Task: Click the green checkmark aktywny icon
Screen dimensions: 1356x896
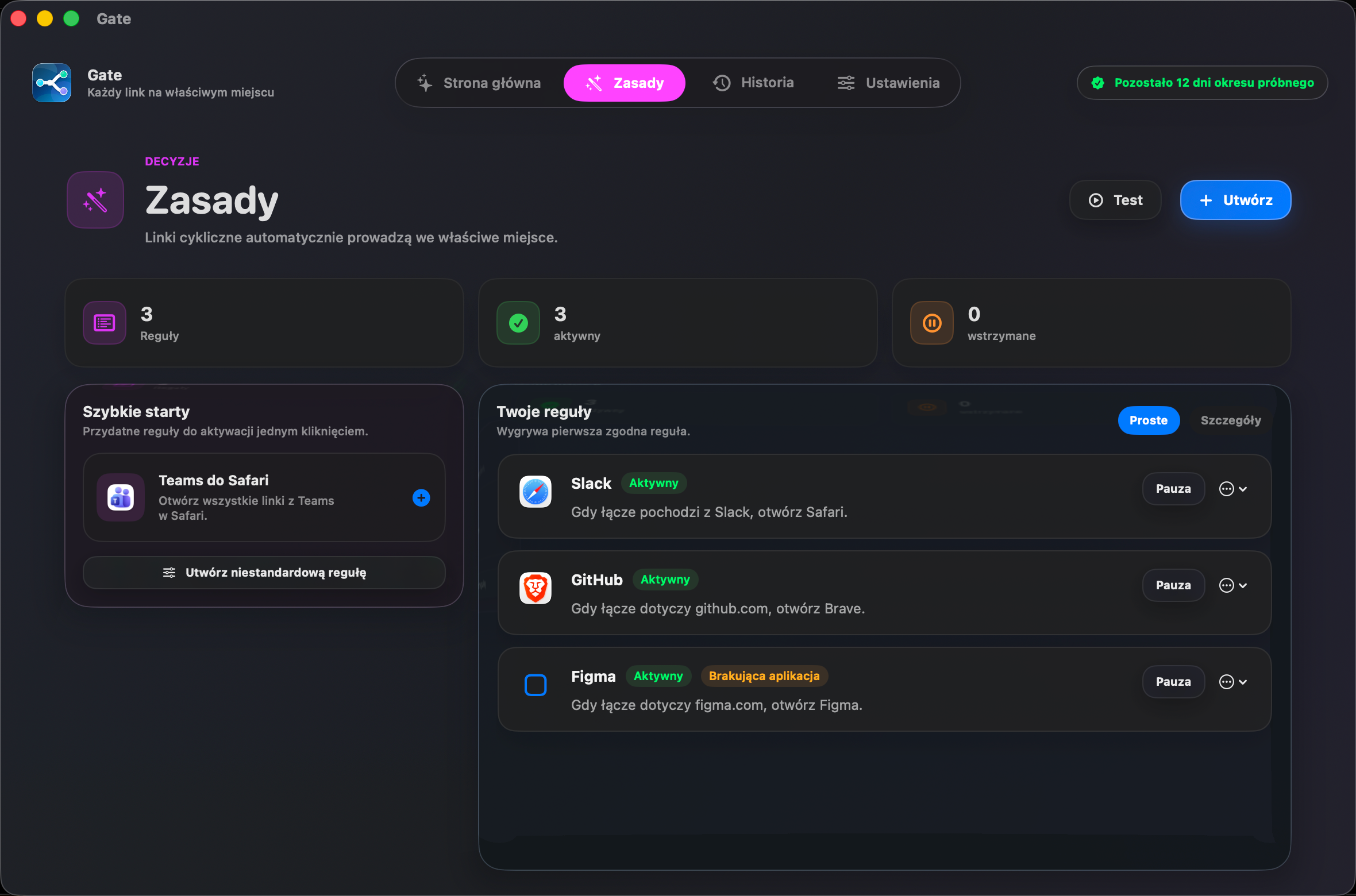Action: (x=518, y=323)
